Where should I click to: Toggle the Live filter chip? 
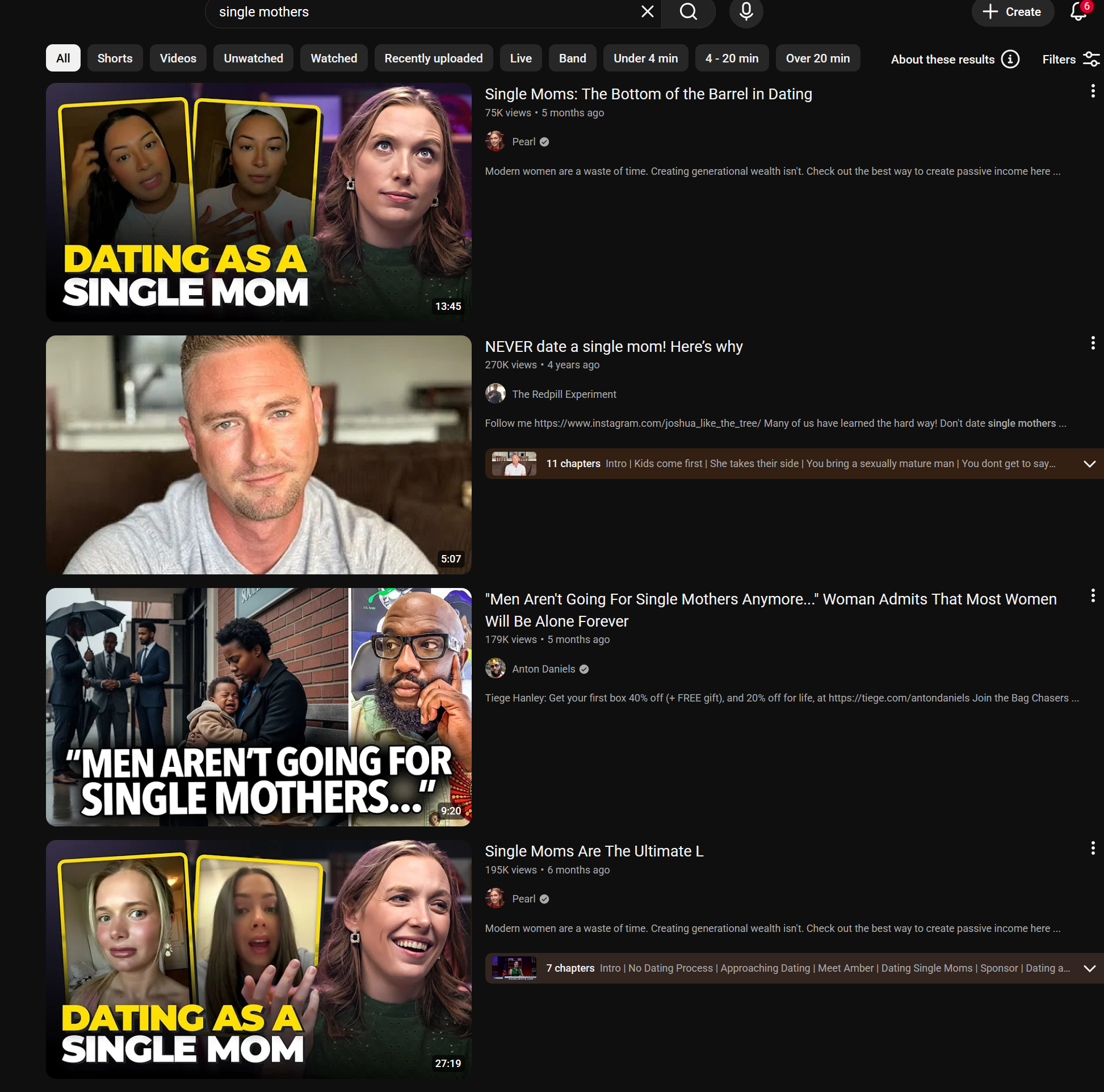520,58
